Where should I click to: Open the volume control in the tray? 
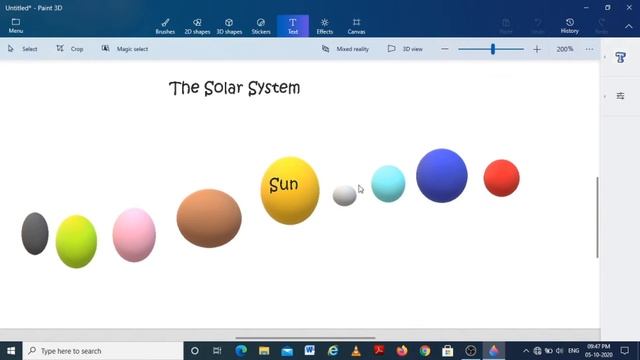pyautogui.click(x=560, y=351)
